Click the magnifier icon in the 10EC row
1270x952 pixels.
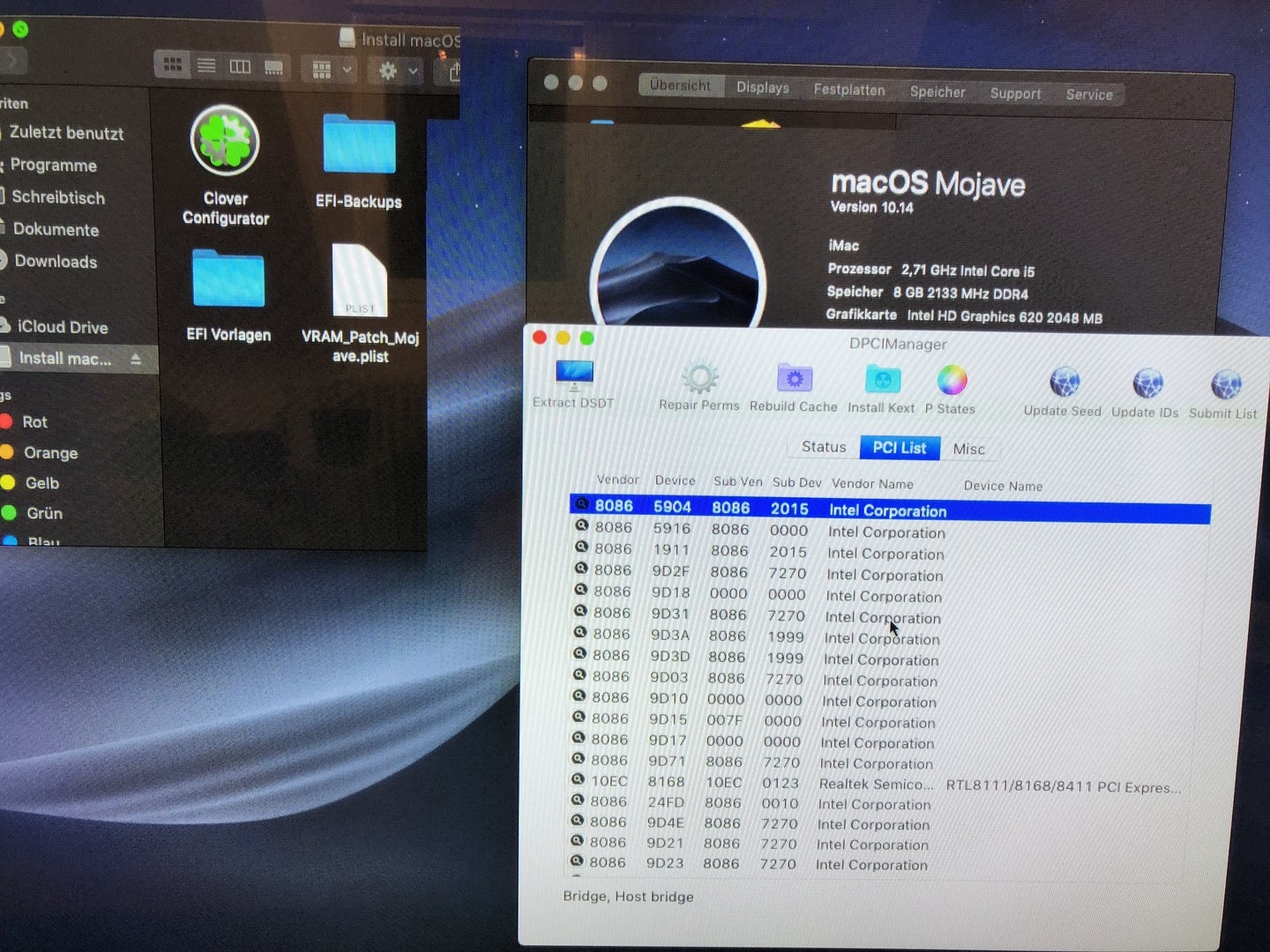click(578, 779)
